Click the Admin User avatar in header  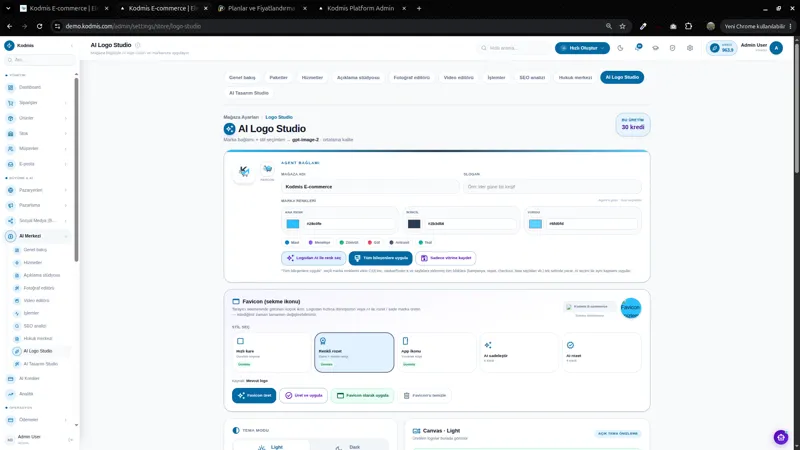click(776, 48)
